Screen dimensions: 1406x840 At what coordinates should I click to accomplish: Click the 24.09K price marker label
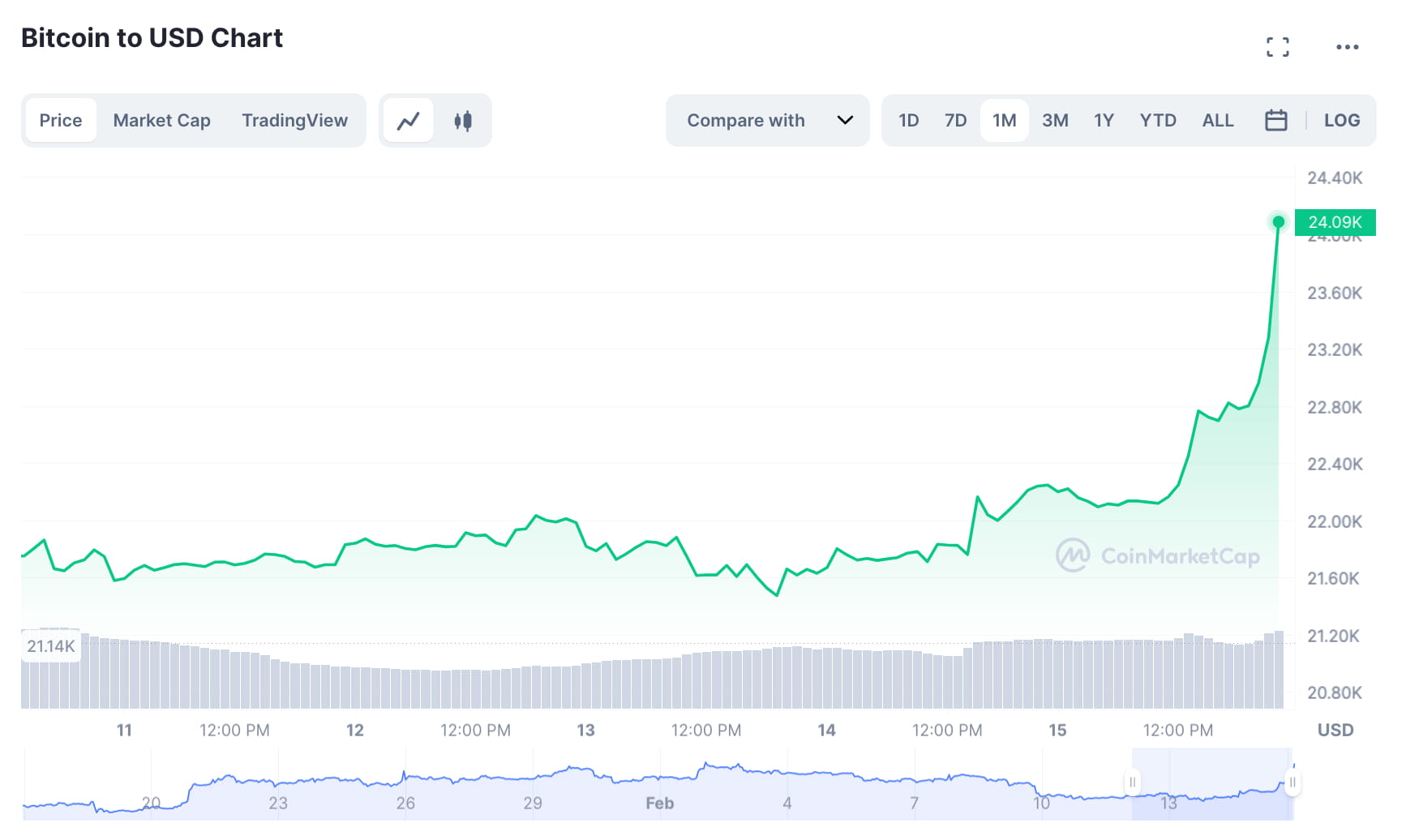pos(1335,221)
